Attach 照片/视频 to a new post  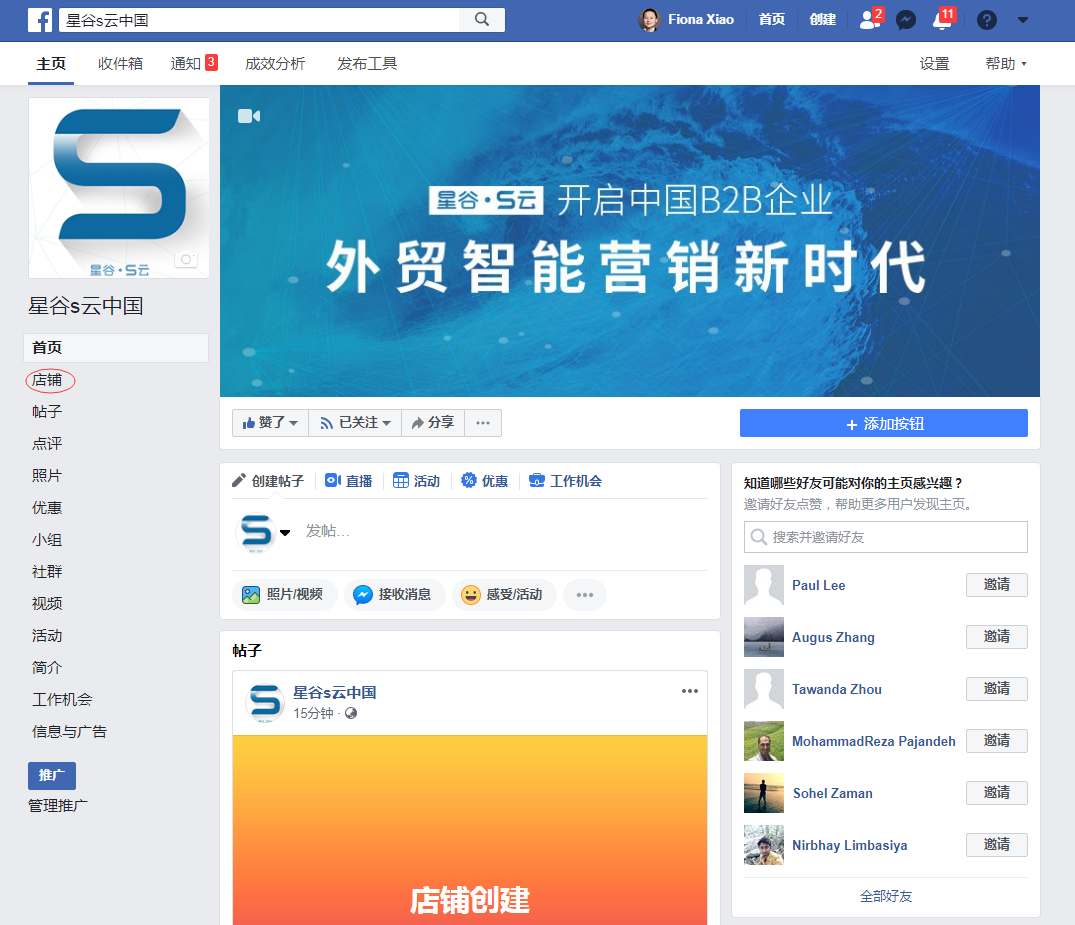(284, 594)
